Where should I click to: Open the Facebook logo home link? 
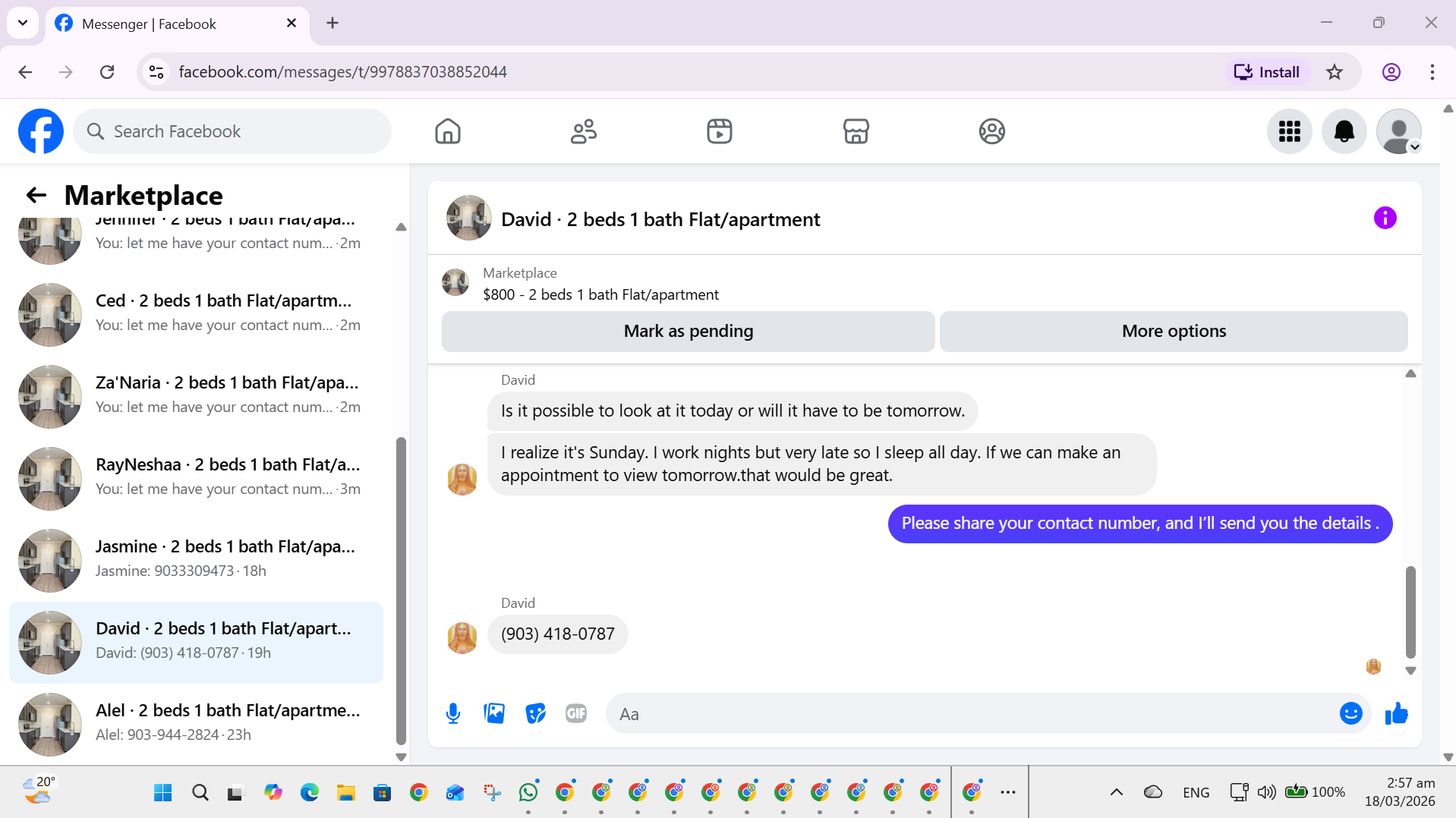point(41,131)
